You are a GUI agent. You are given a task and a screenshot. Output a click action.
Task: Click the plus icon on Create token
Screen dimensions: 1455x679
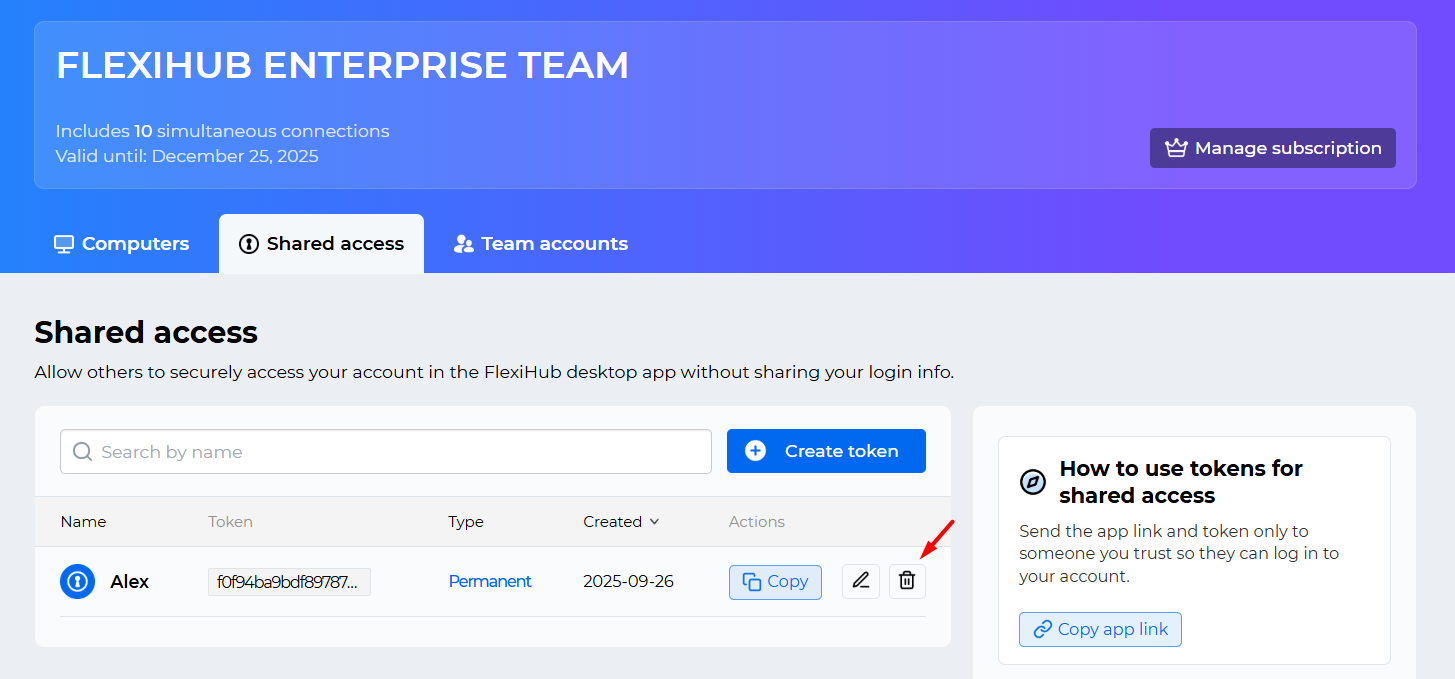(x=756, y=451)
